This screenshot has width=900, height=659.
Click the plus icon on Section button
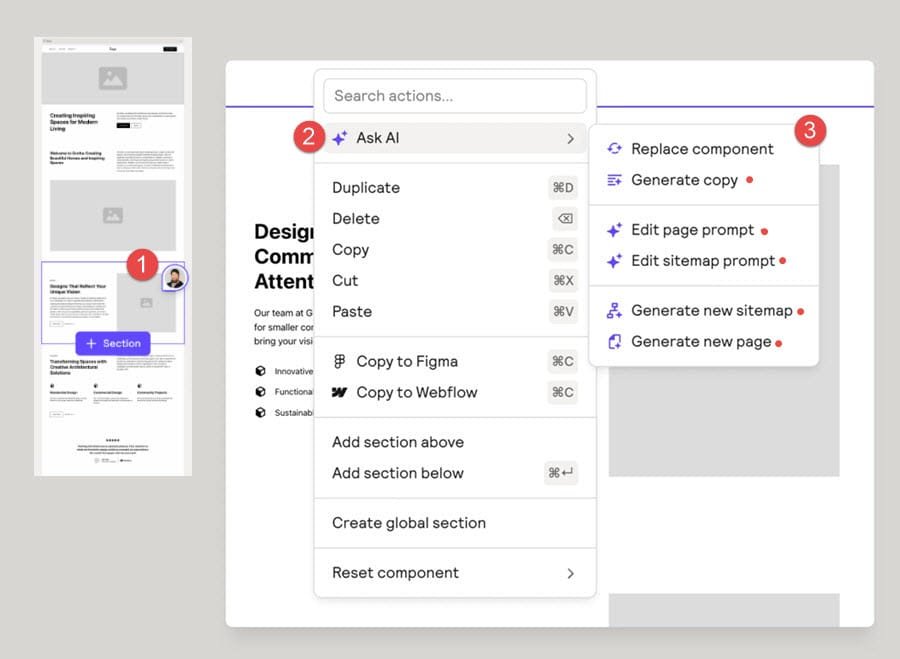pos(91,343)
